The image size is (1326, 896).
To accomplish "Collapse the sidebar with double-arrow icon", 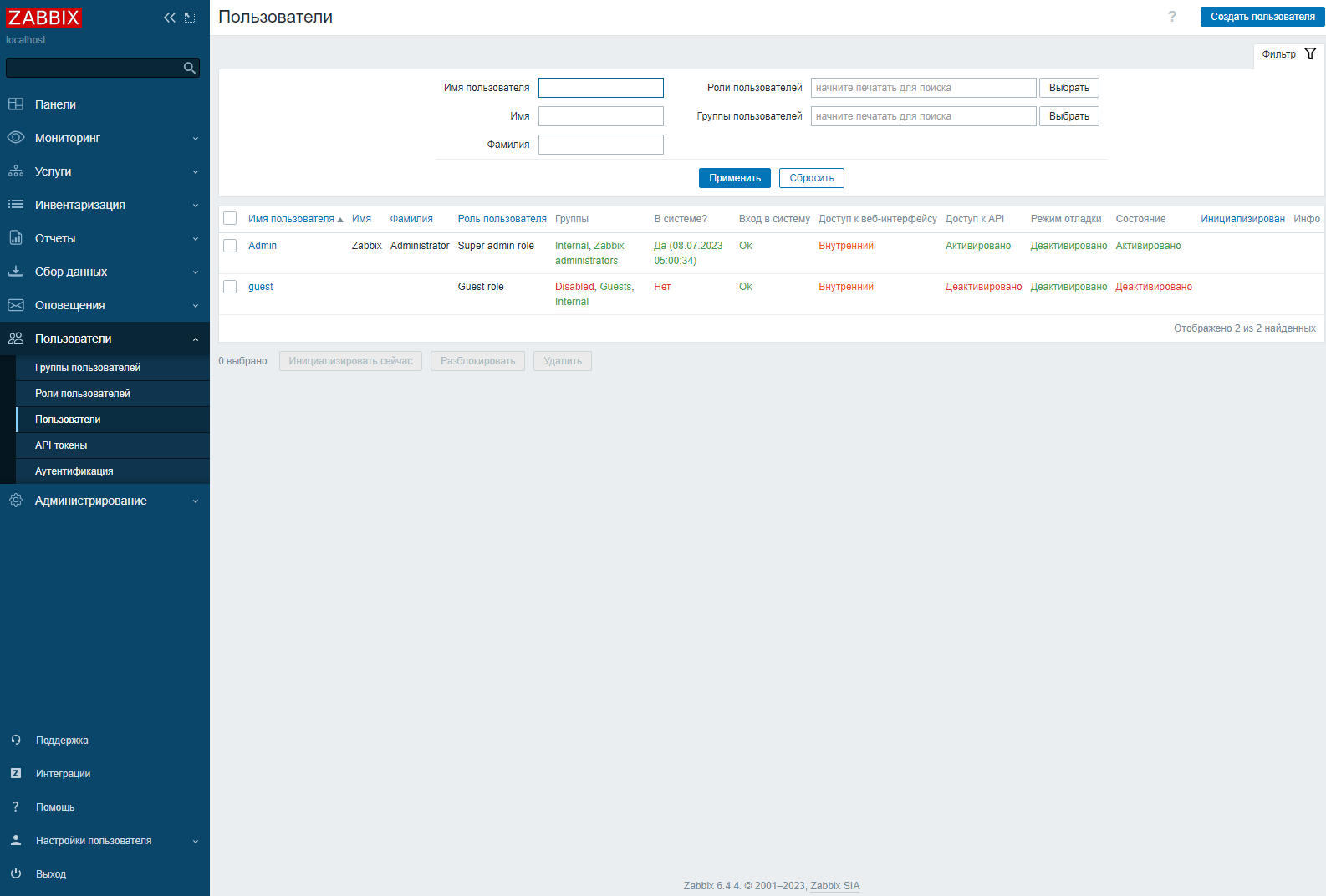I will pyautogui.click(x=169, y=18).
